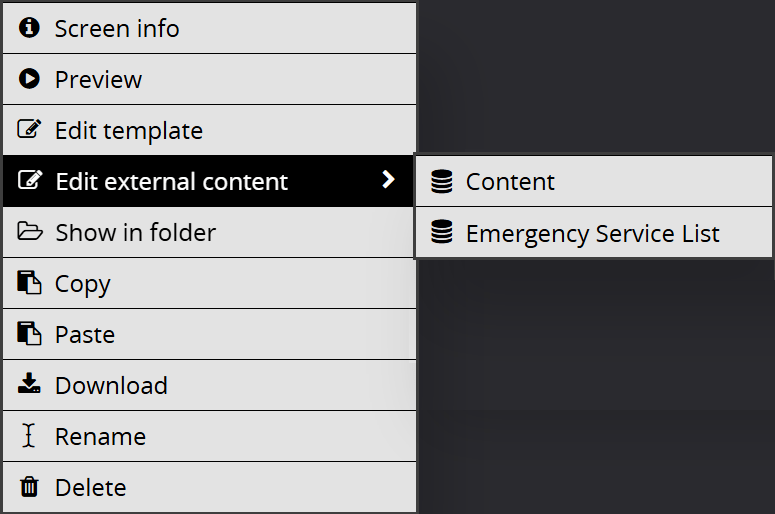The height and width of the screenshot is (514, 775).
Task: Choose Content from the submenu
Action: click(594, 181)
